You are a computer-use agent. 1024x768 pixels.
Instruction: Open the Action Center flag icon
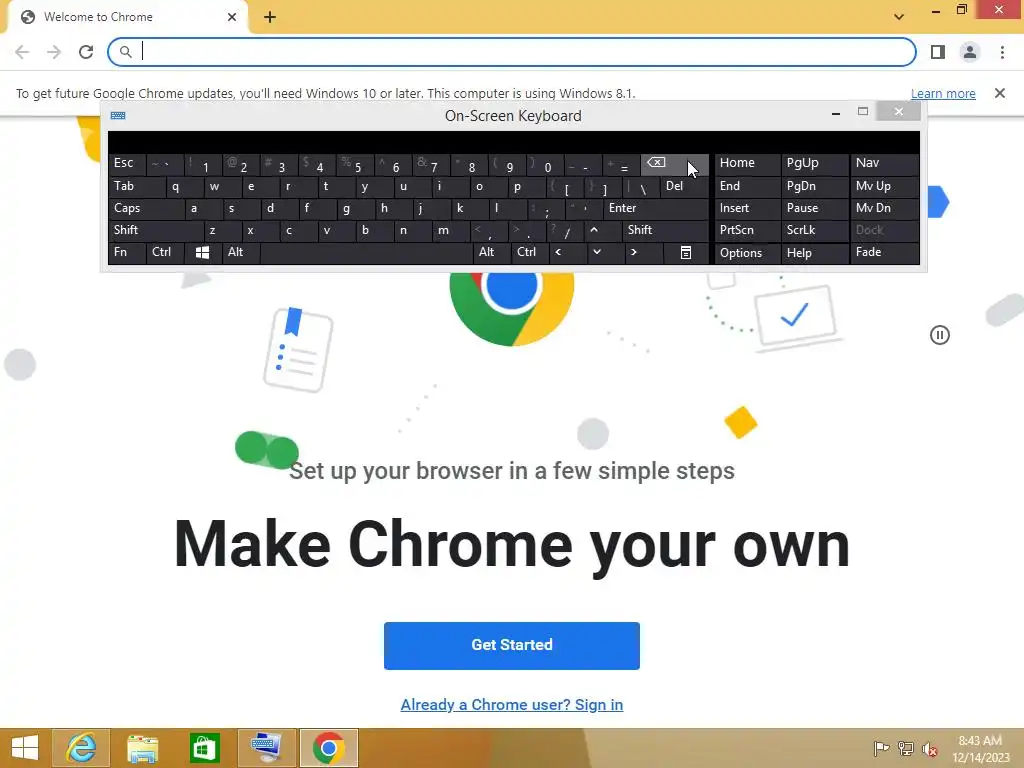click(881, 748)
